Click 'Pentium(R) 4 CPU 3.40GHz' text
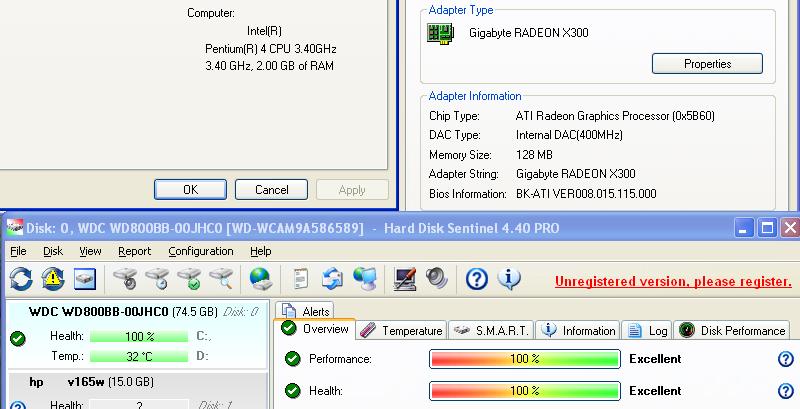This screenshot has width=800, height=409. point(270,49)
